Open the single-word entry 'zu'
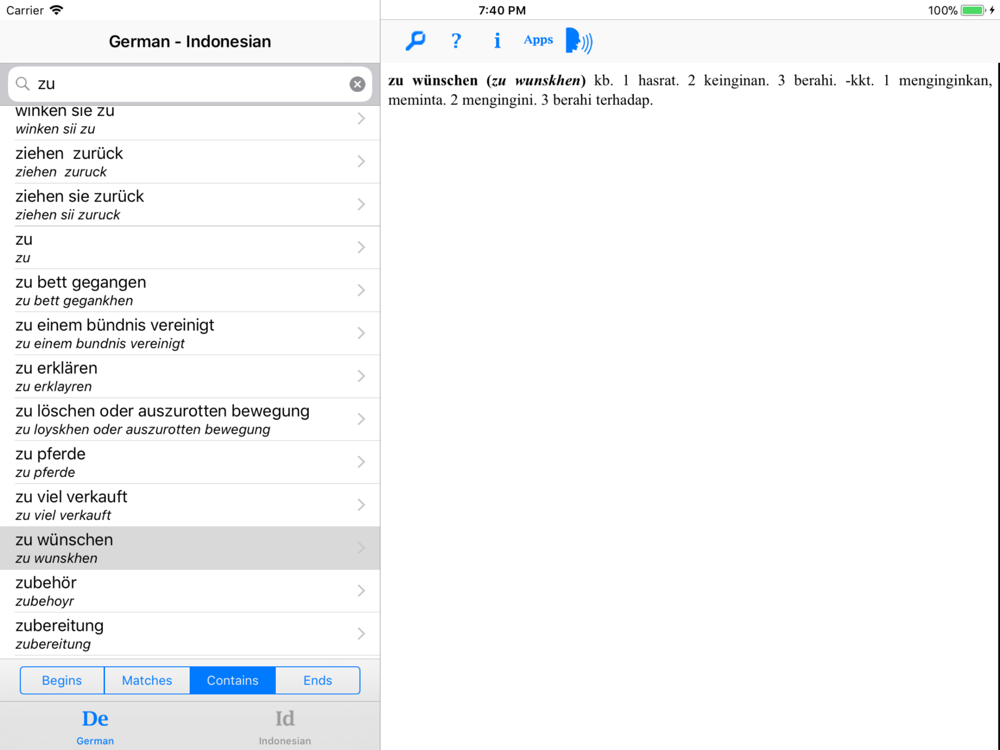1000x750 pixels. 190,247
